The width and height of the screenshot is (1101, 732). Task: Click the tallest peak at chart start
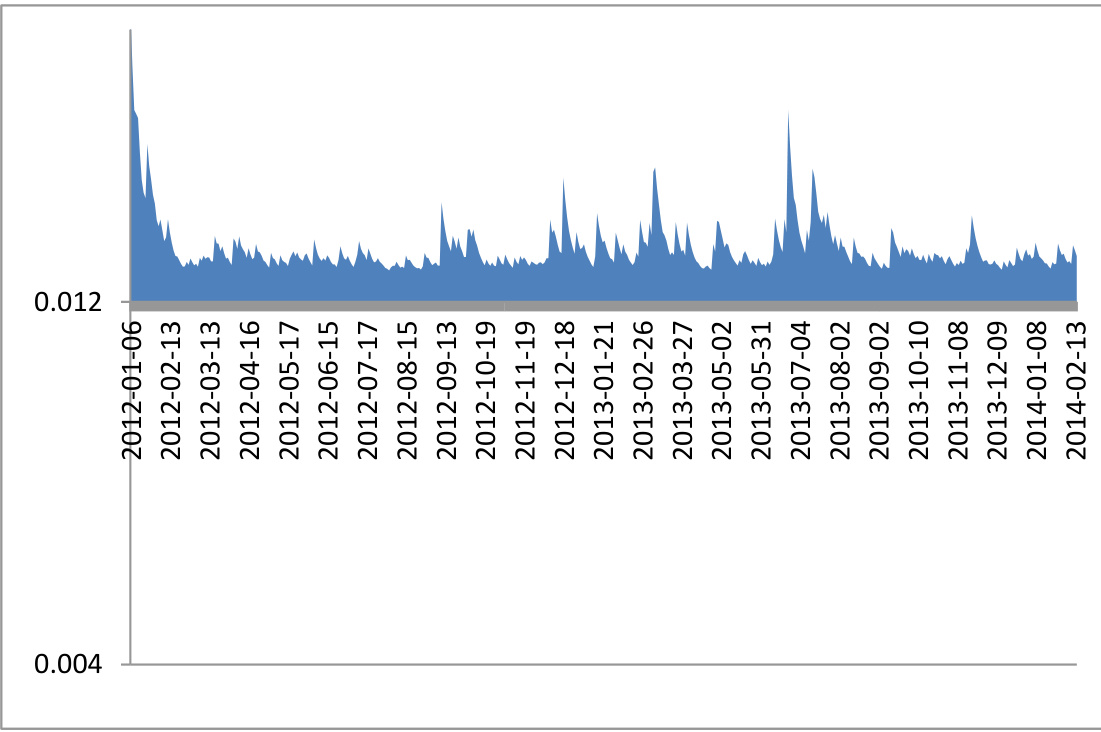click(131, 60)
